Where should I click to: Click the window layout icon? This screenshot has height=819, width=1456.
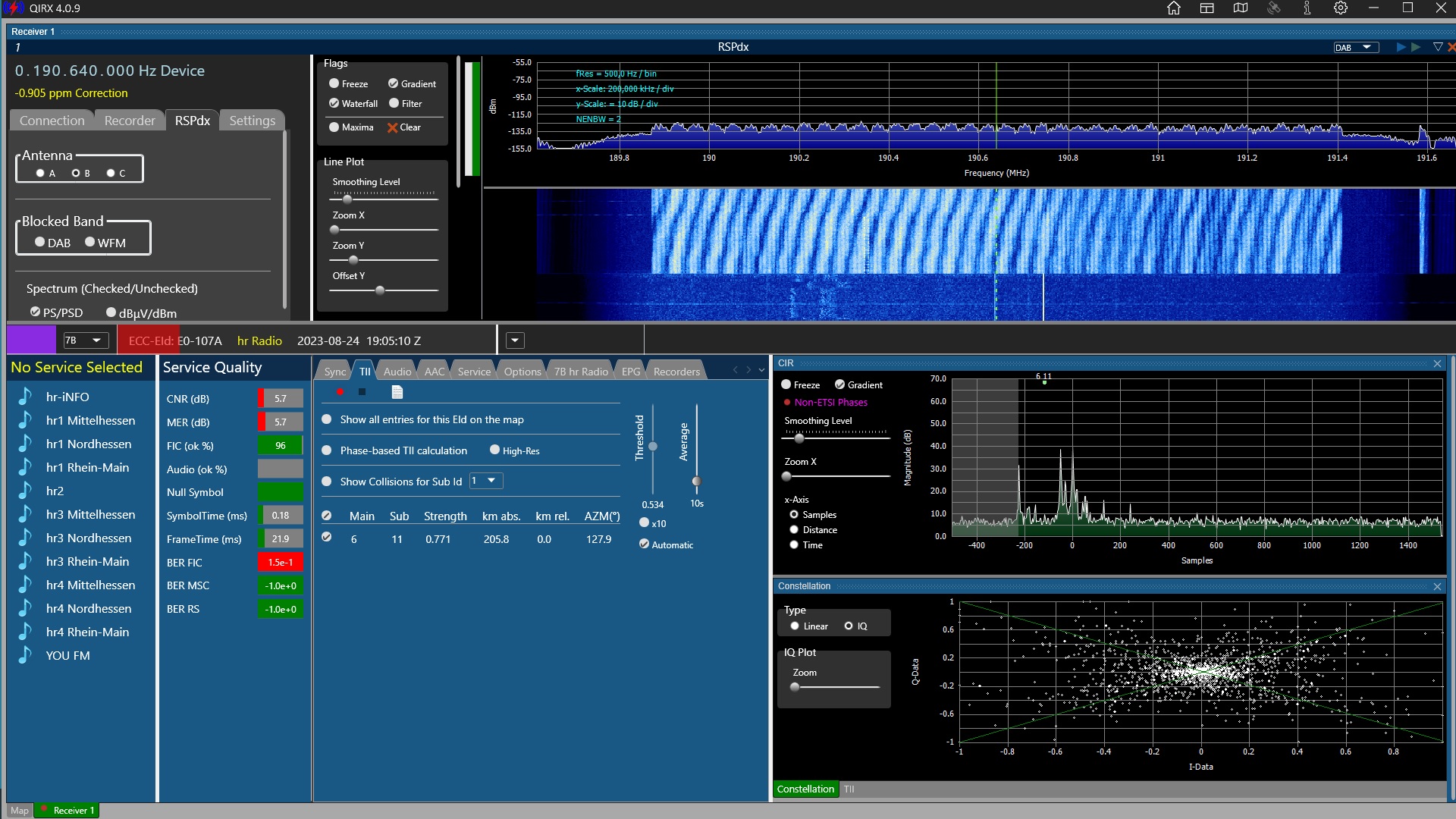click(x=1207, y=8)
